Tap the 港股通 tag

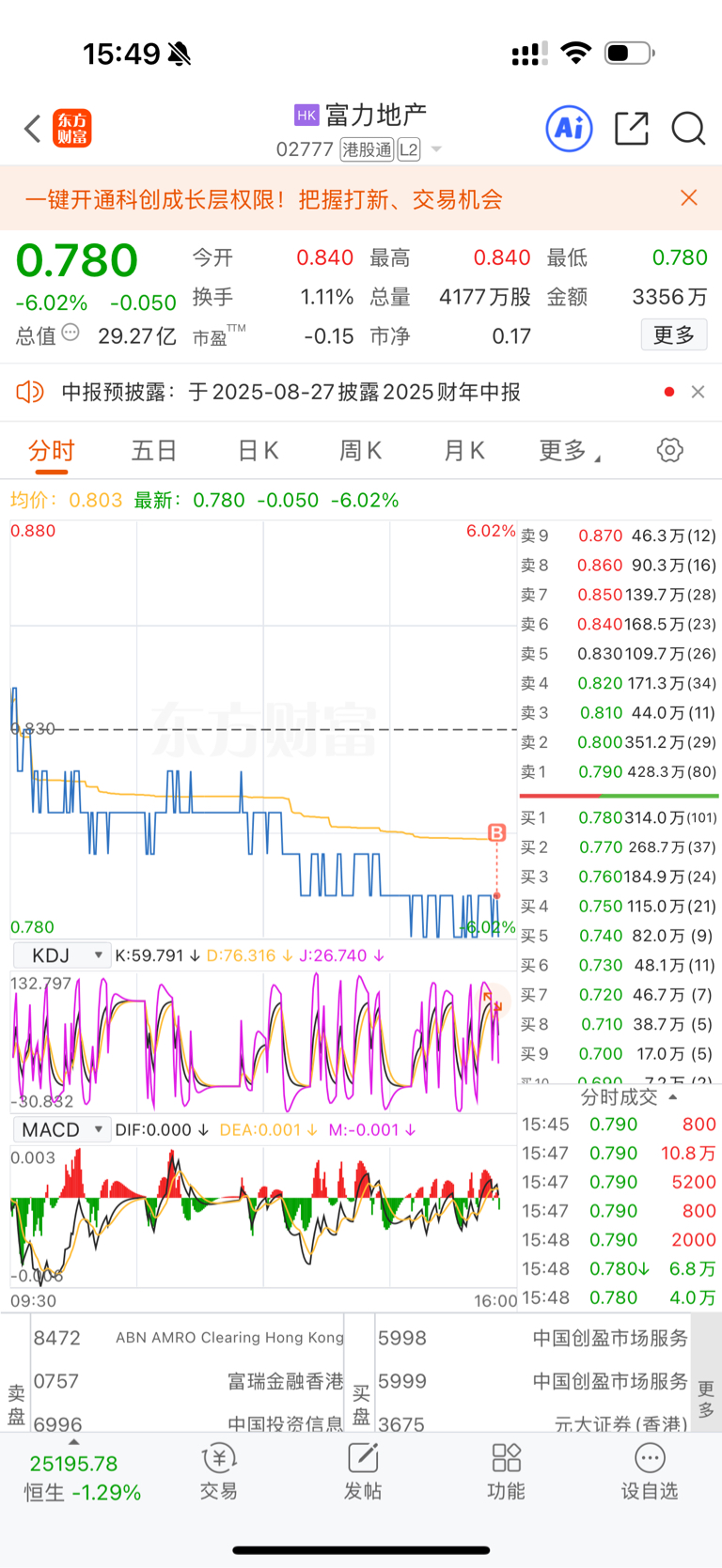367,149
